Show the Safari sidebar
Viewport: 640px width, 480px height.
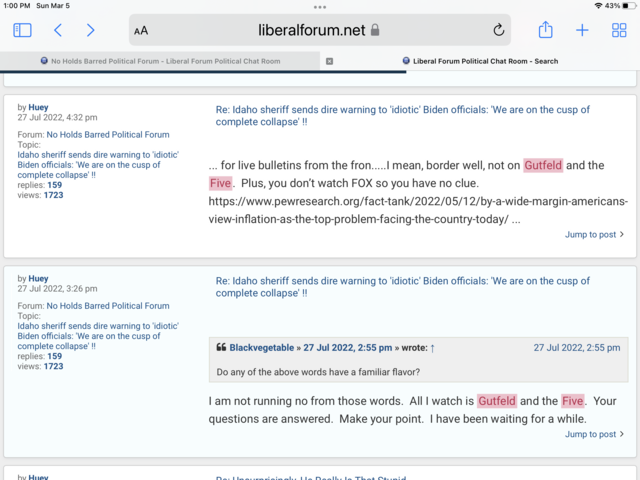point(22,30)
